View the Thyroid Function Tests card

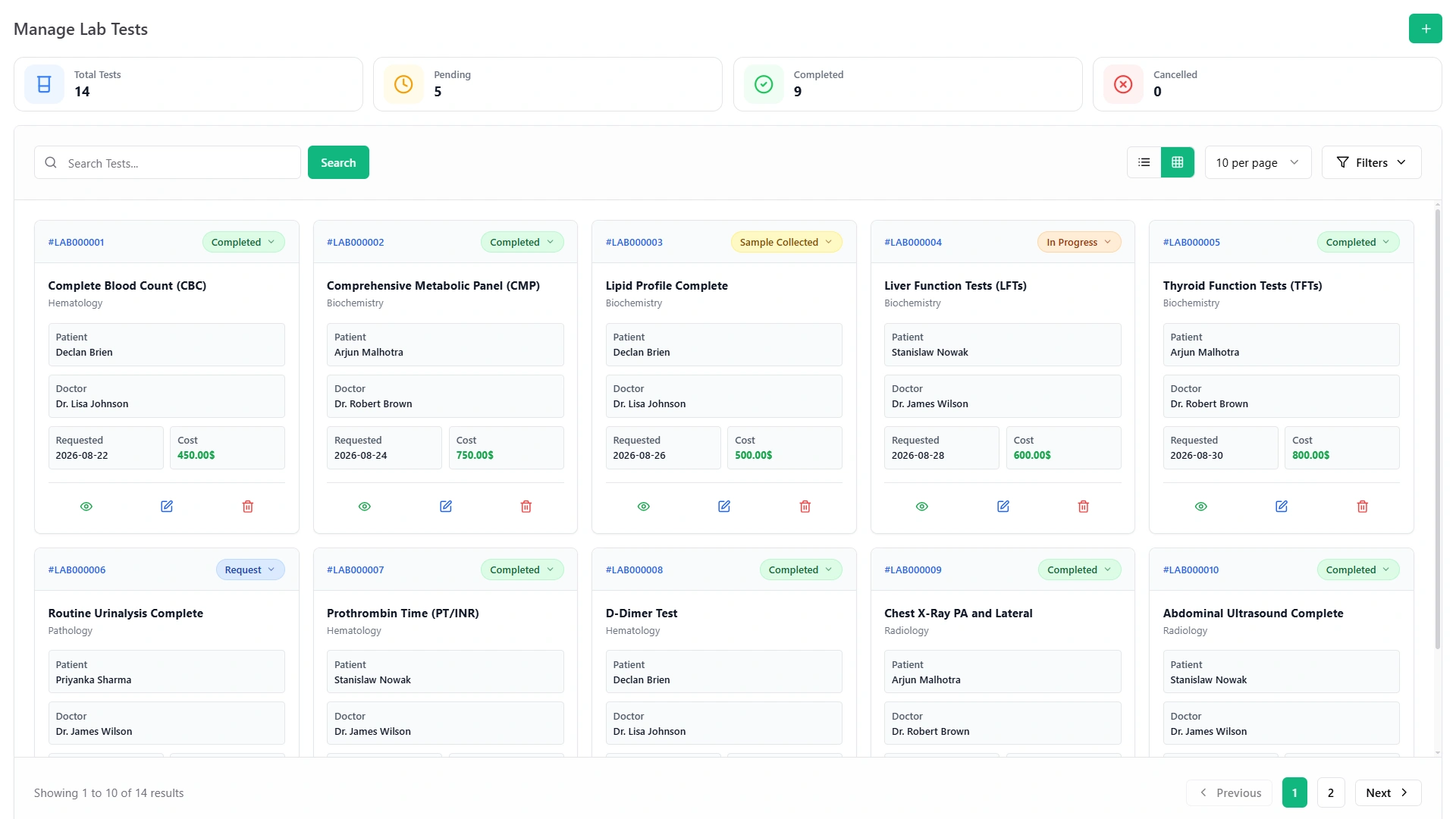point(1201,507)
